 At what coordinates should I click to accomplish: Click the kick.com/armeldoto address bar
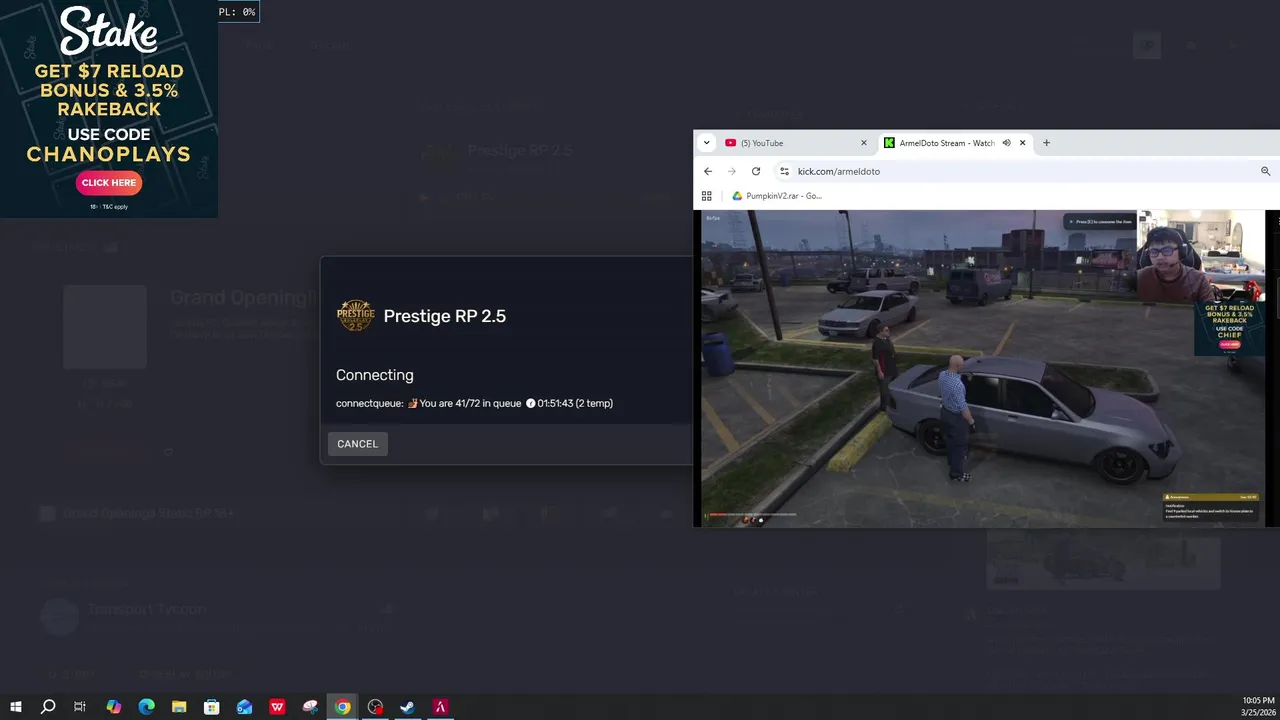1025,171
